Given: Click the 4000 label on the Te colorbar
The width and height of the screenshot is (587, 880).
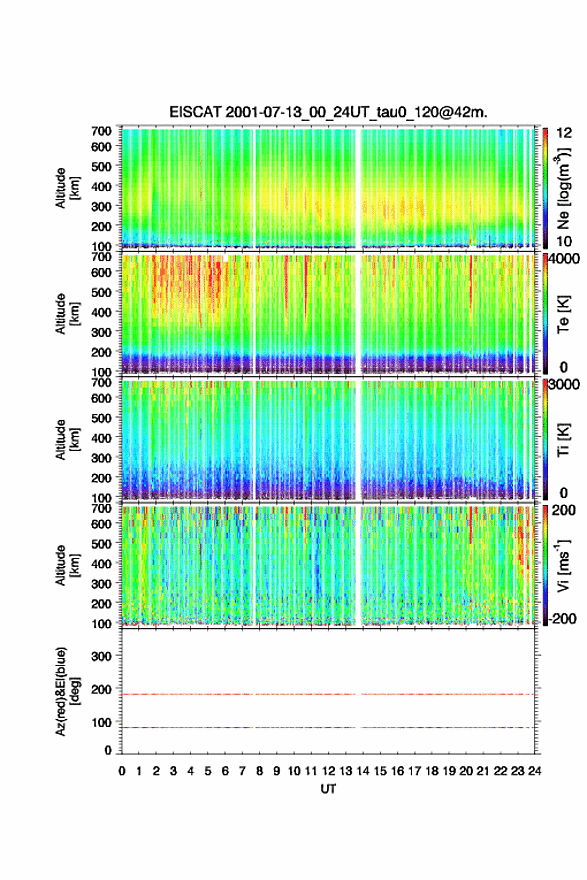Looking at the screenshot, I should (x=565, y=259).
